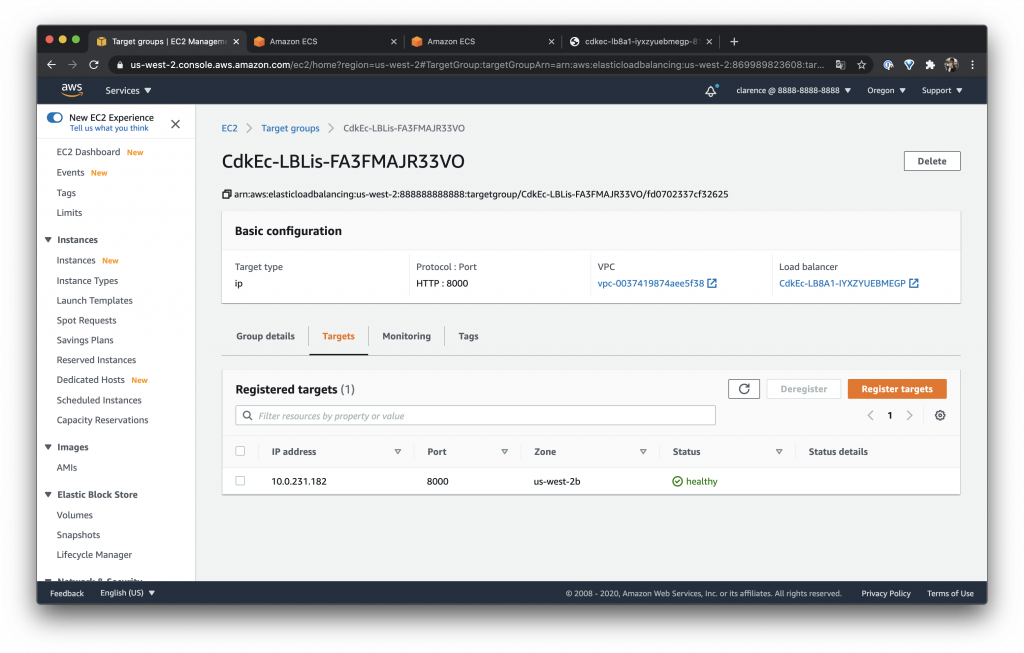The width and height of the screenshot is (1024, 653).
Task: Click the browser forward arrow
Action: [x=72, y=65]
